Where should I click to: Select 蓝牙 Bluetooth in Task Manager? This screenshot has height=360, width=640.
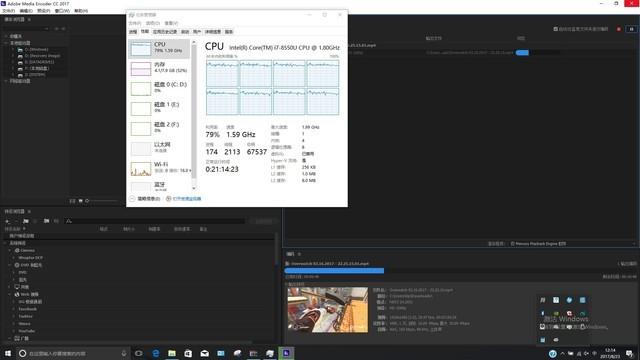pos(159,186)
